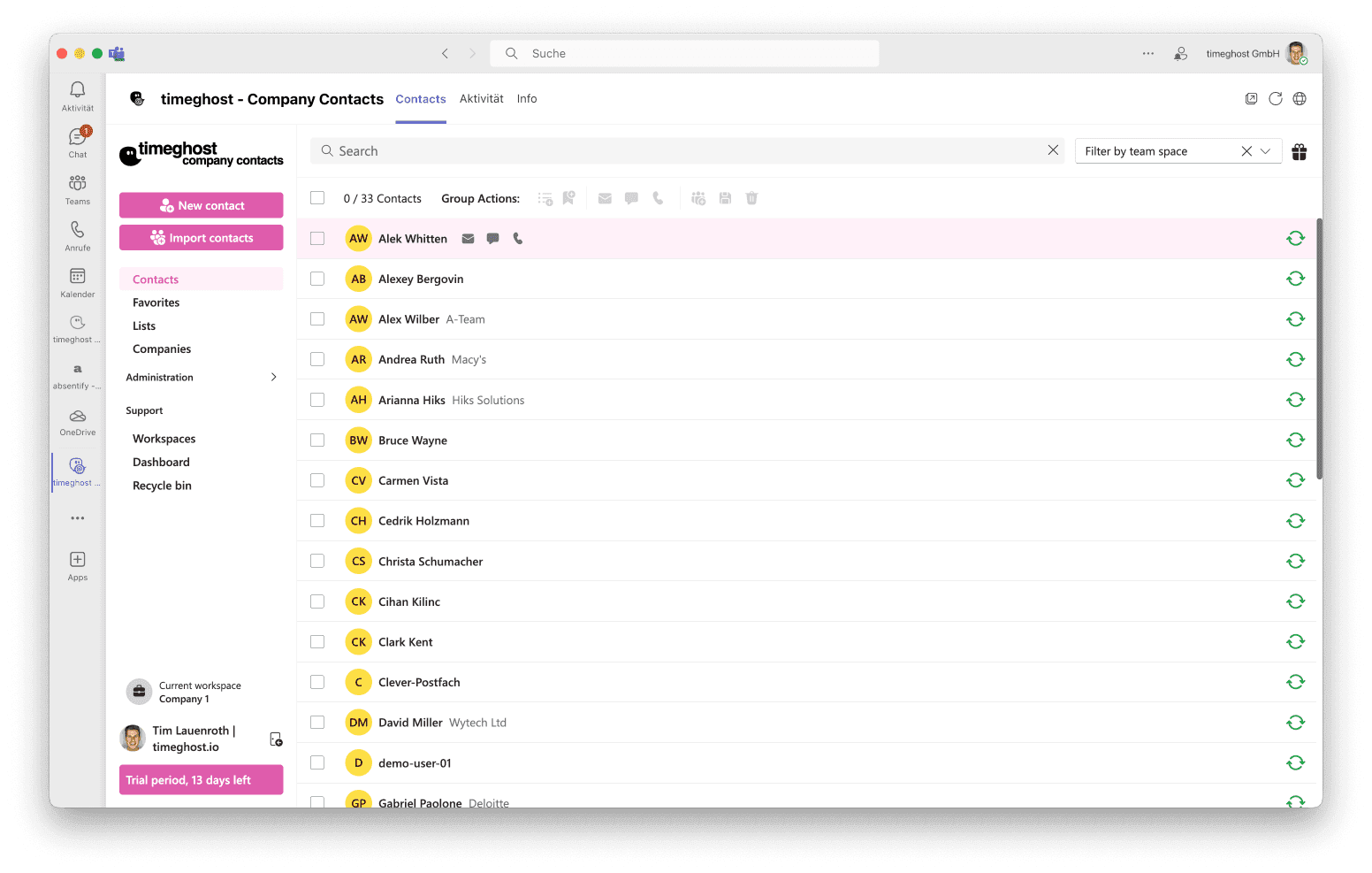Image resolution: width=1372 pixels, height=873 pixels.
Task: Click the contact list vertical scrollbar
Action: pyautogui.click(x=1319, y=348)
